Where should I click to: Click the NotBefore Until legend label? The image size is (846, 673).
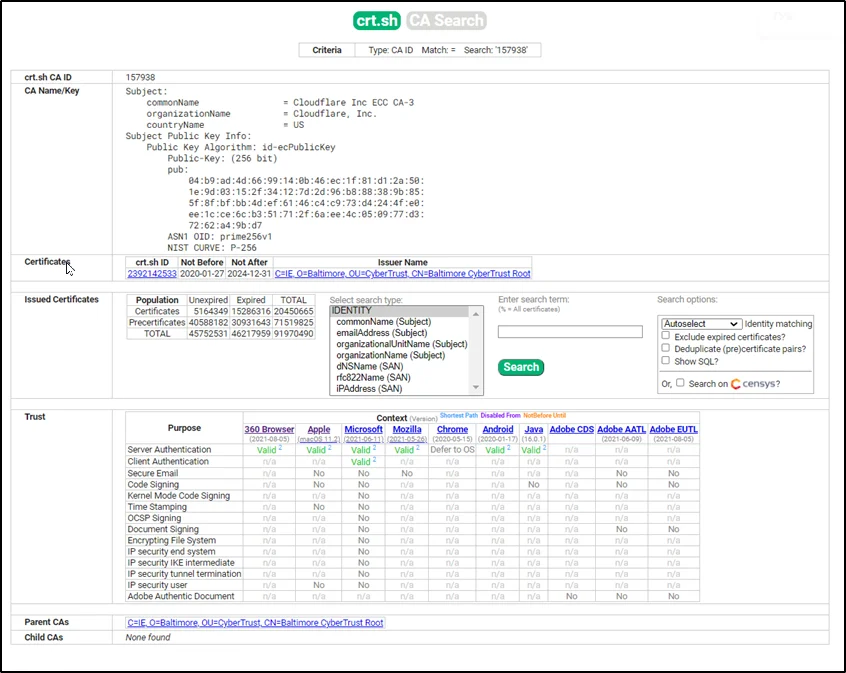point(544,416)
